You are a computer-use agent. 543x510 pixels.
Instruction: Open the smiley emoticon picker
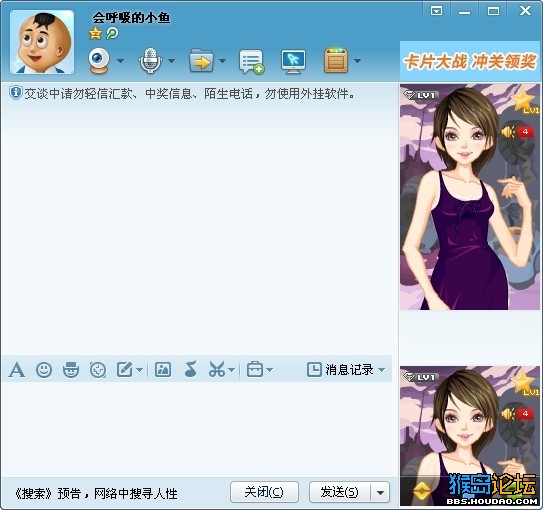click(44, 370)
